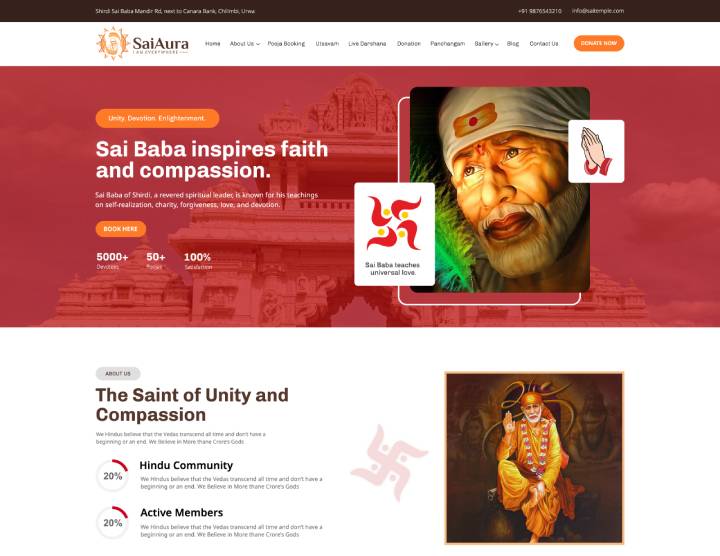Image resolution: width=720 pixels, height=556 pixels.
Task: Select the Donation menu link
Action: point(409,44)
